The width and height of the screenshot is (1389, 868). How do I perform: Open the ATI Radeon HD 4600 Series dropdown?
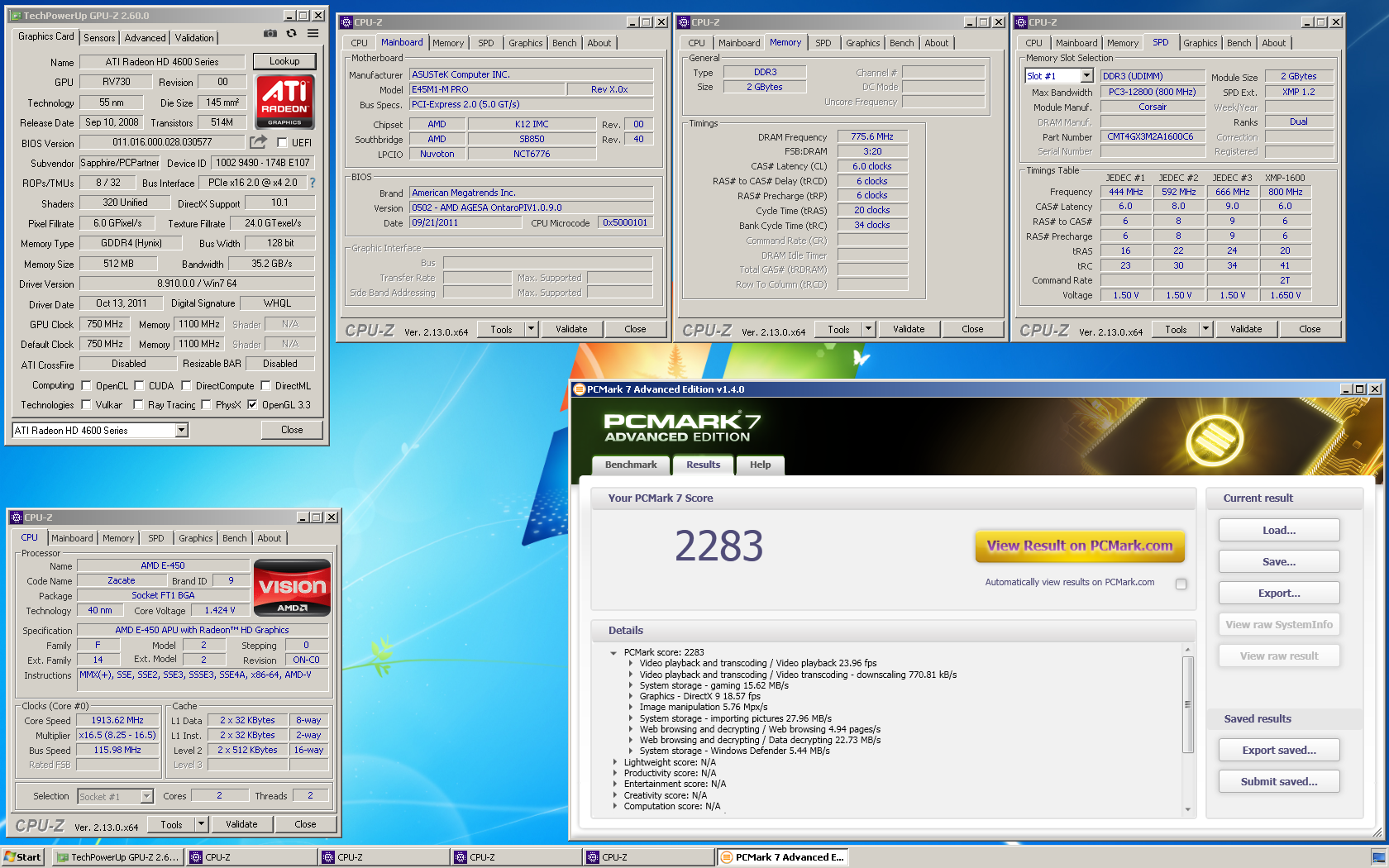click(181, 430)
